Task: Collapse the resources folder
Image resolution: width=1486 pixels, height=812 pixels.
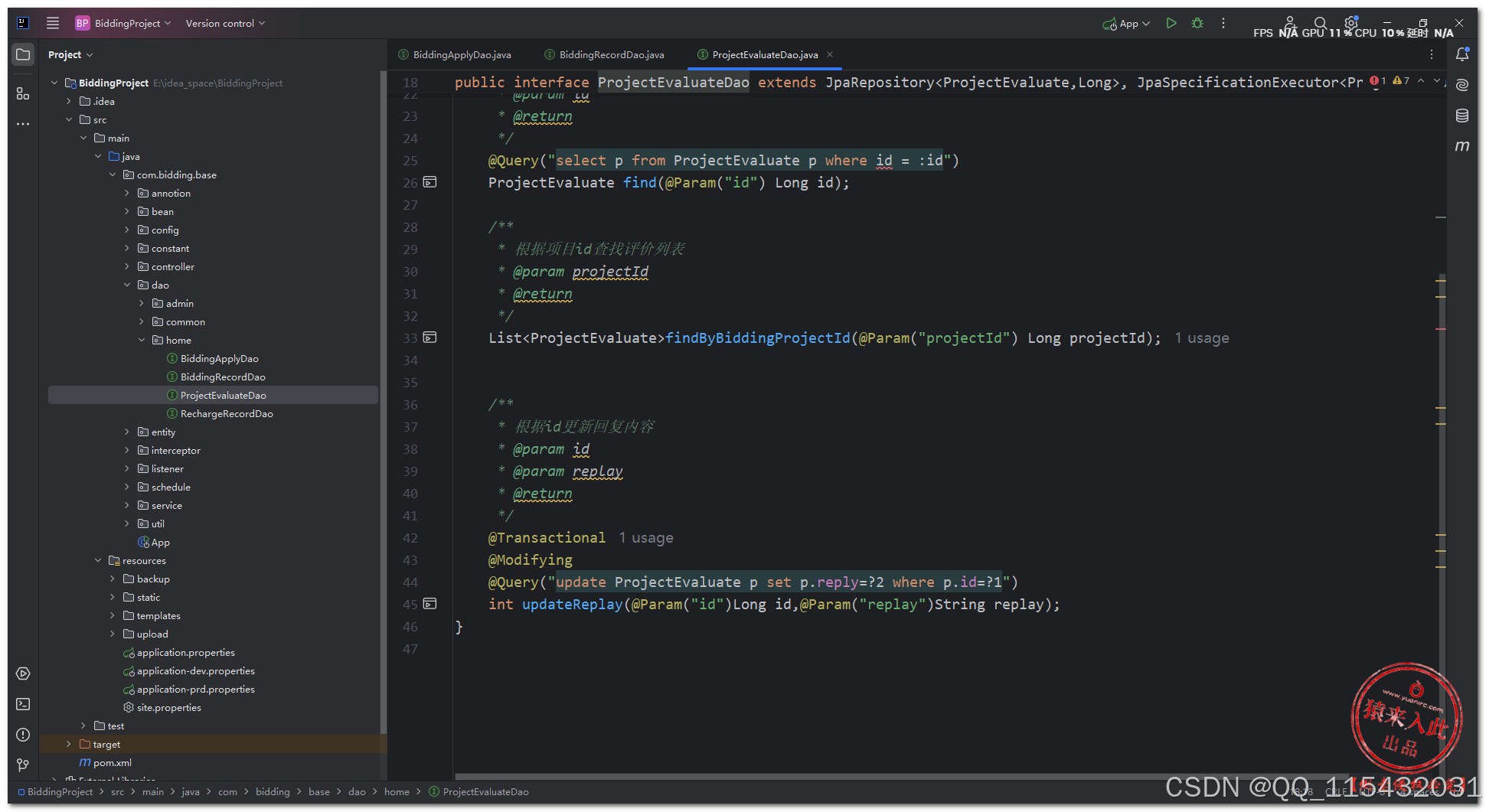Action: (98, 560)
